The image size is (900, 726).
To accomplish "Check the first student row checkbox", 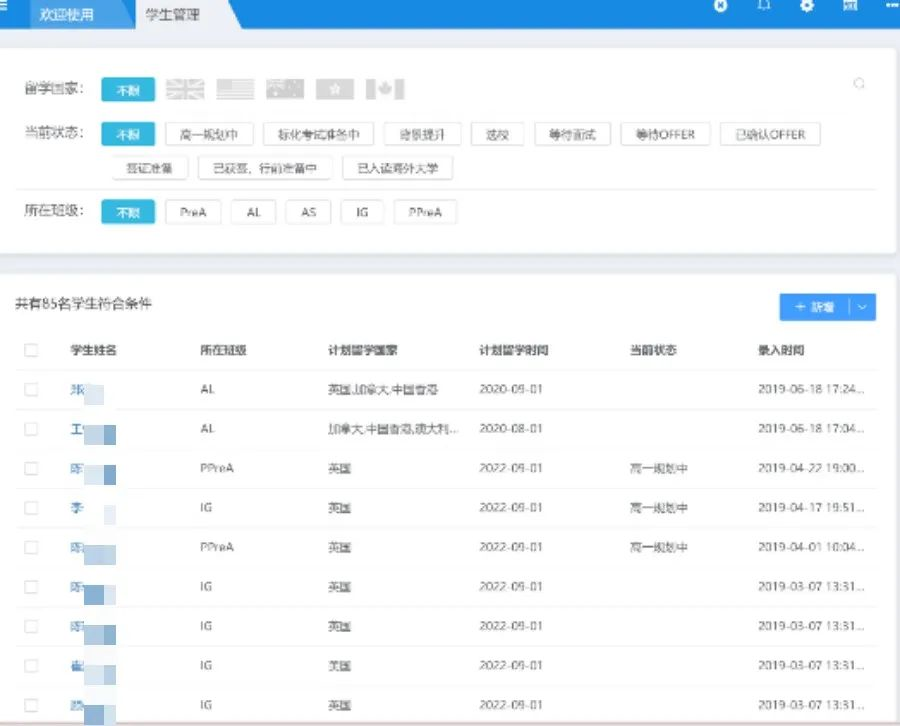I will pyautogui.click(x=31, y=389).
